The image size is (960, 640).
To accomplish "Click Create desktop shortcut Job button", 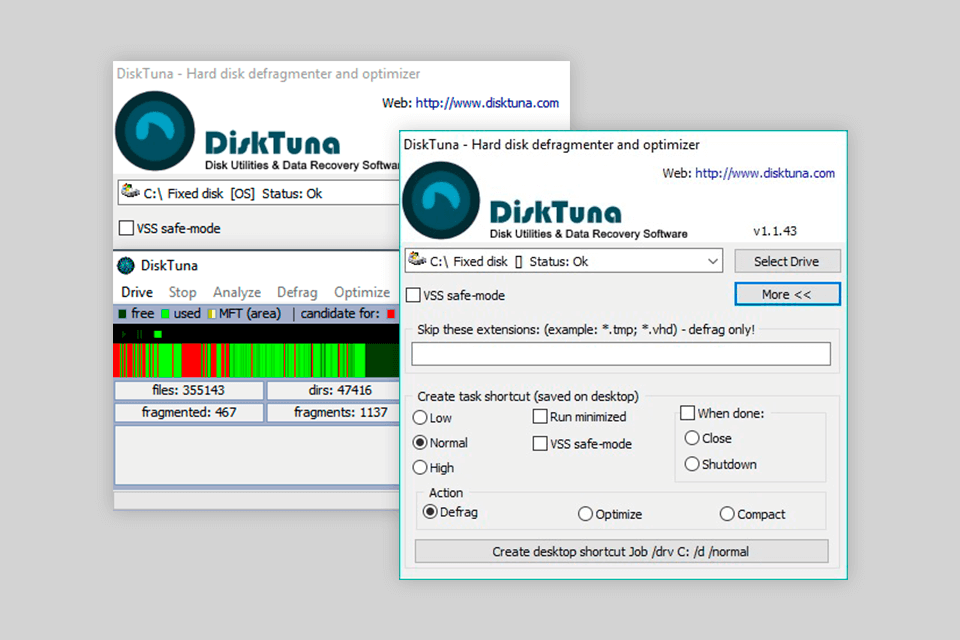I will point(621,551).
